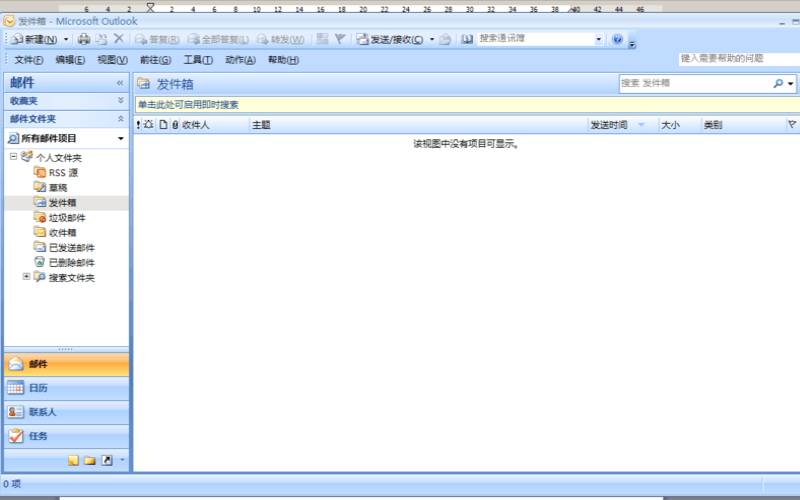
Task: Open the 动作(A) menu
Action: 240,60
